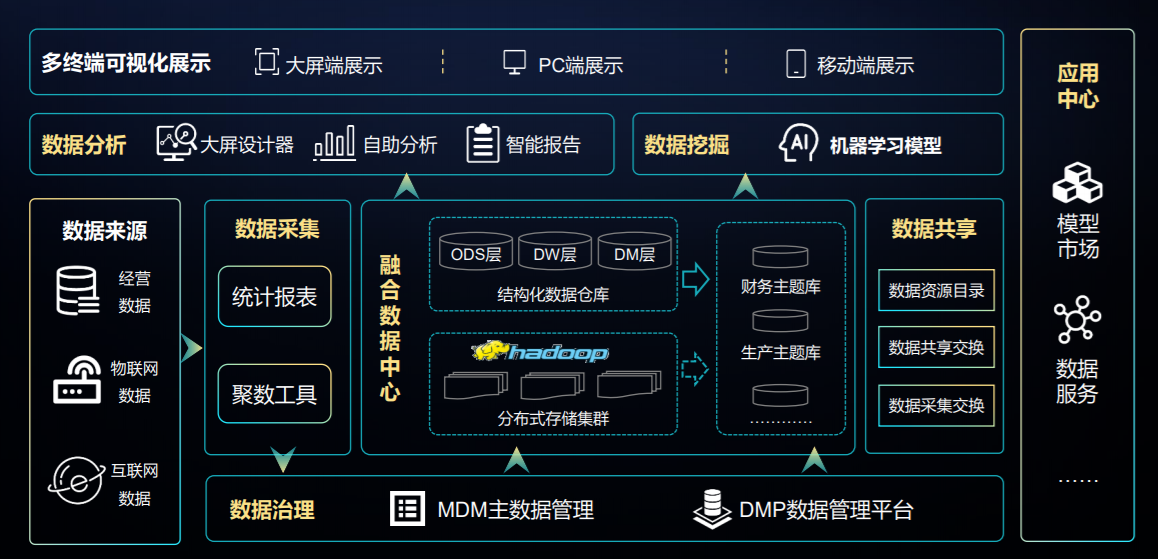Click the ODS层 cylinder
Screen dimensions: 1158x559
pos(476,251)
